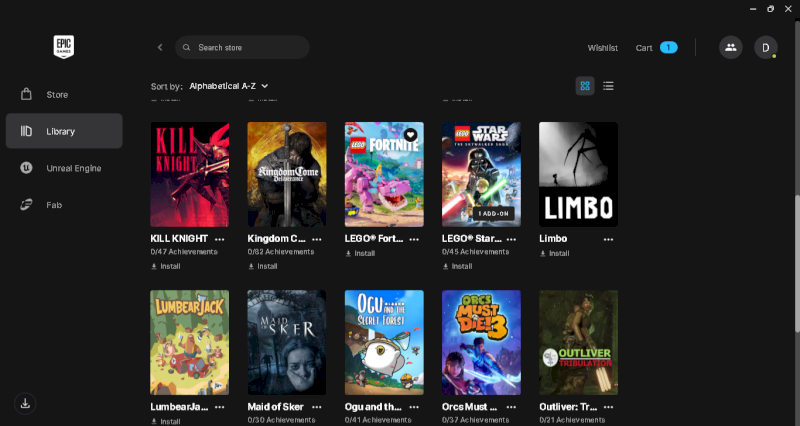Install LEGO Fortnite
Viewport: 800px width, 426px height.
coord(360,253)
